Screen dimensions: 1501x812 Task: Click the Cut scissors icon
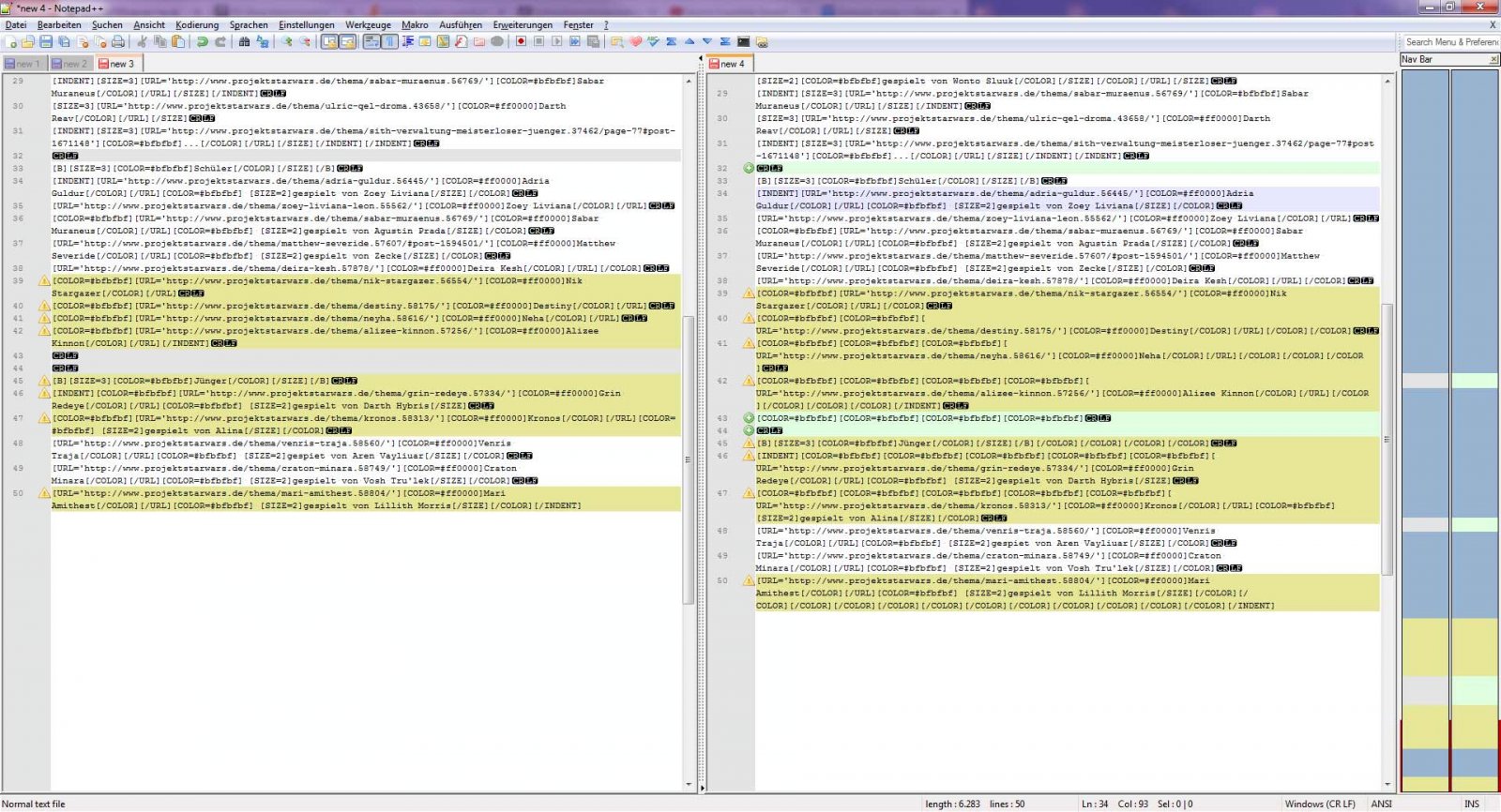click(142, 41)
